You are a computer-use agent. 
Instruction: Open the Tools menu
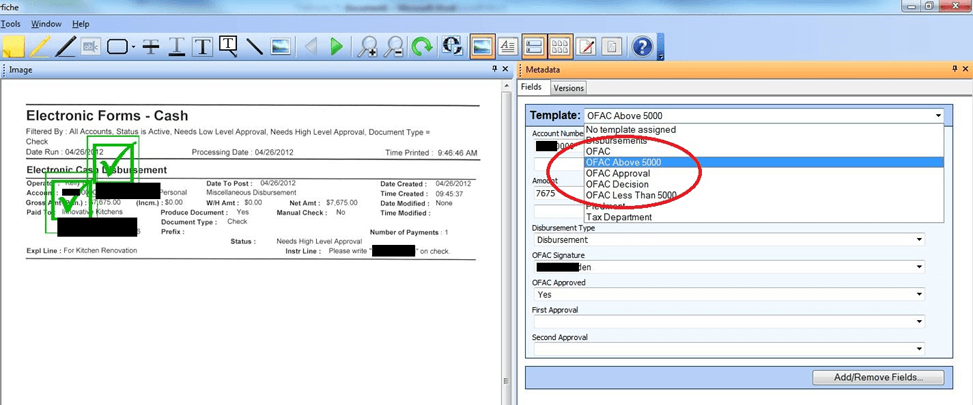(x=11, y=24)
